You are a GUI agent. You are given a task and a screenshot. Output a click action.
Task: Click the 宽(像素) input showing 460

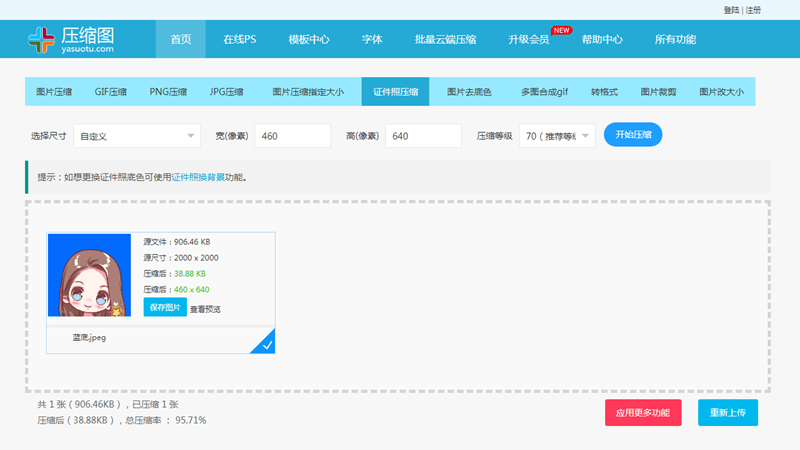[x=293, y=136]
